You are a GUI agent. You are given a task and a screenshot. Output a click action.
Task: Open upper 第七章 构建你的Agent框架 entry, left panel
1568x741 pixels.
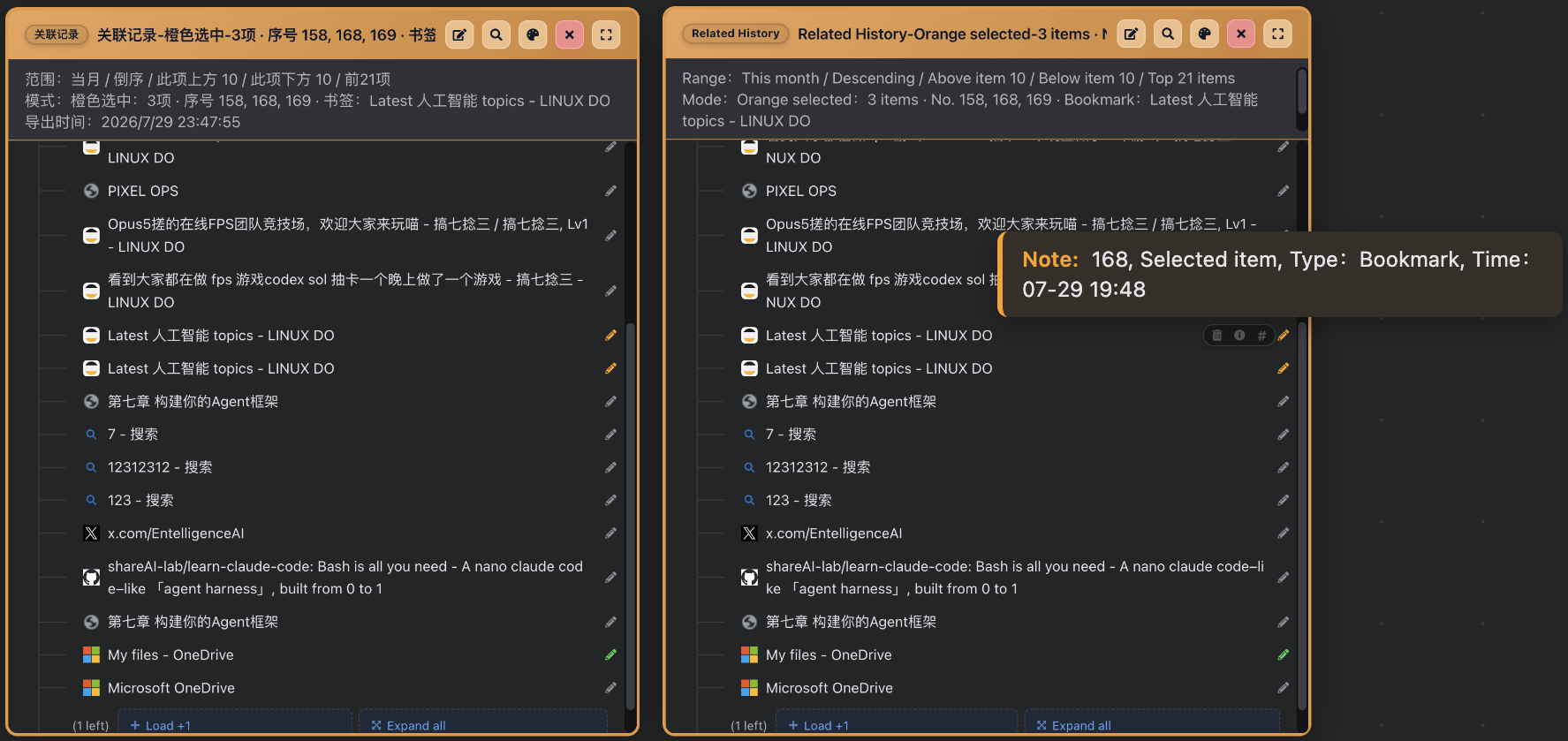[193, 401]
